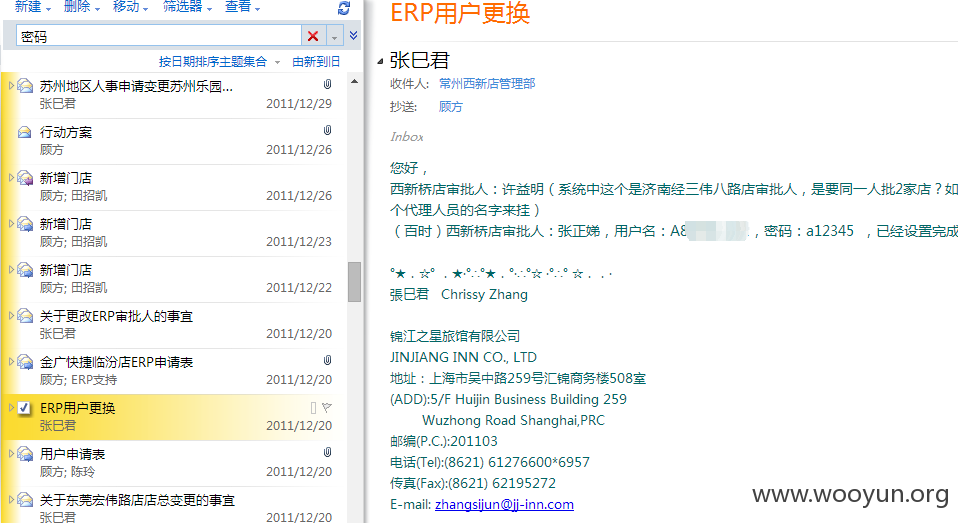Open the 查看 menu
This screenshot has height=523, width=958.
tap(242, 7)
